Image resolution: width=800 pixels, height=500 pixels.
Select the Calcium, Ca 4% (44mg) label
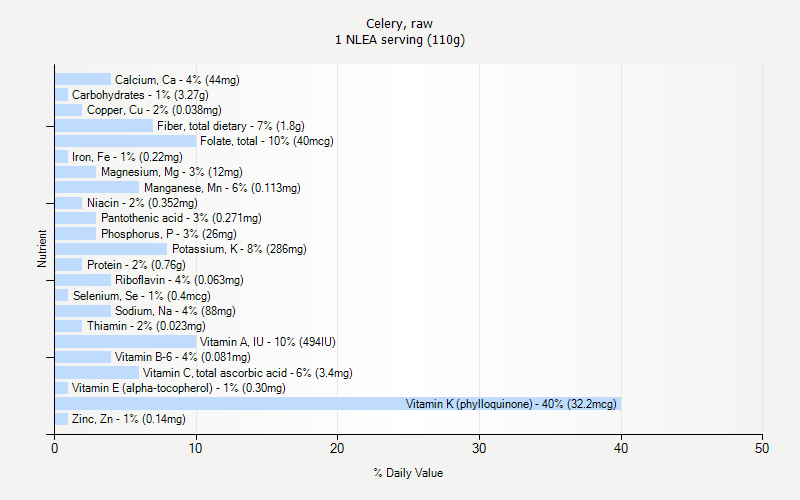click(177, 80)
